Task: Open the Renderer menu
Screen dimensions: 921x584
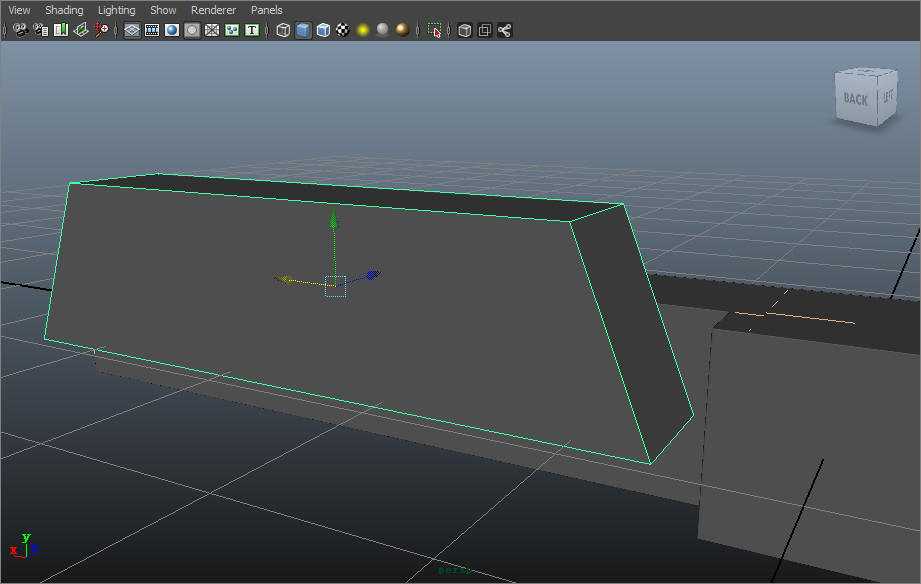Action: (213, 10)
